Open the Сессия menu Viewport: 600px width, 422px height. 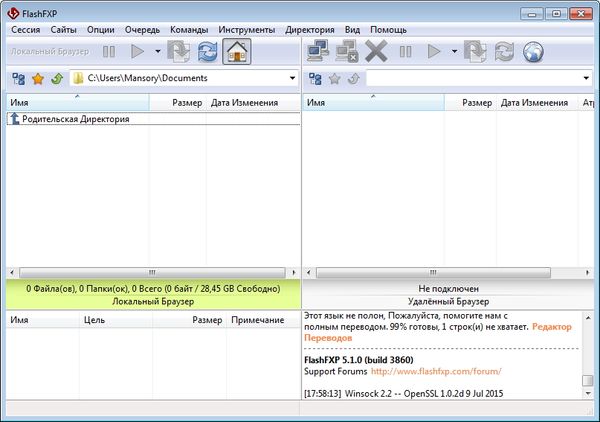point(25,30)
